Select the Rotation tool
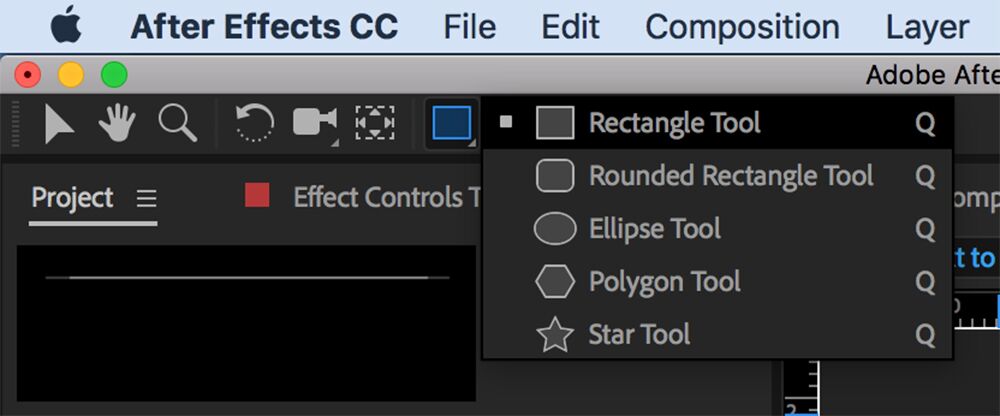This screenshot has width=1000, height=416. (x=254, y=124)
